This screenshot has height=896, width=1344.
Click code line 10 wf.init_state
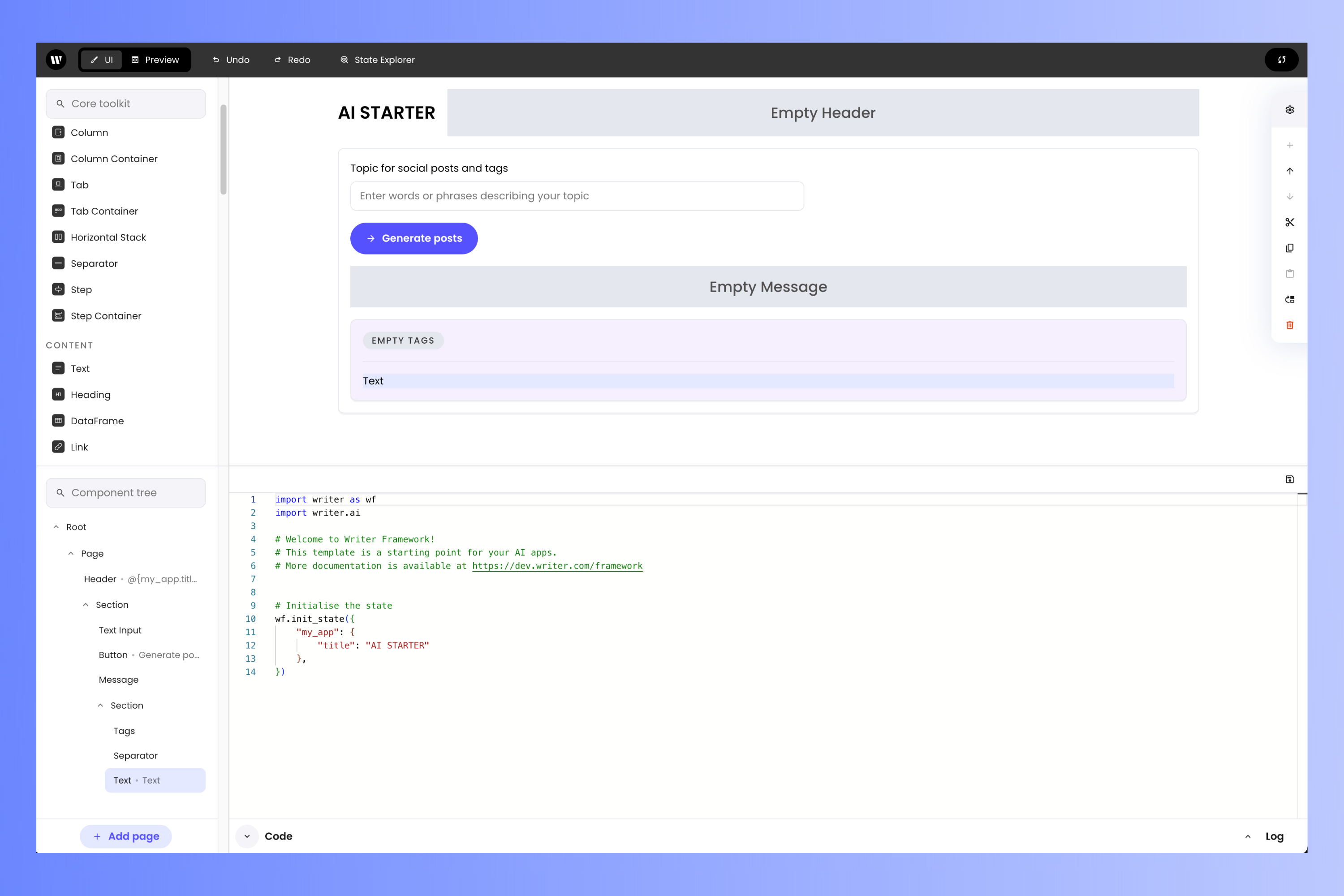(x=315, y=619)
